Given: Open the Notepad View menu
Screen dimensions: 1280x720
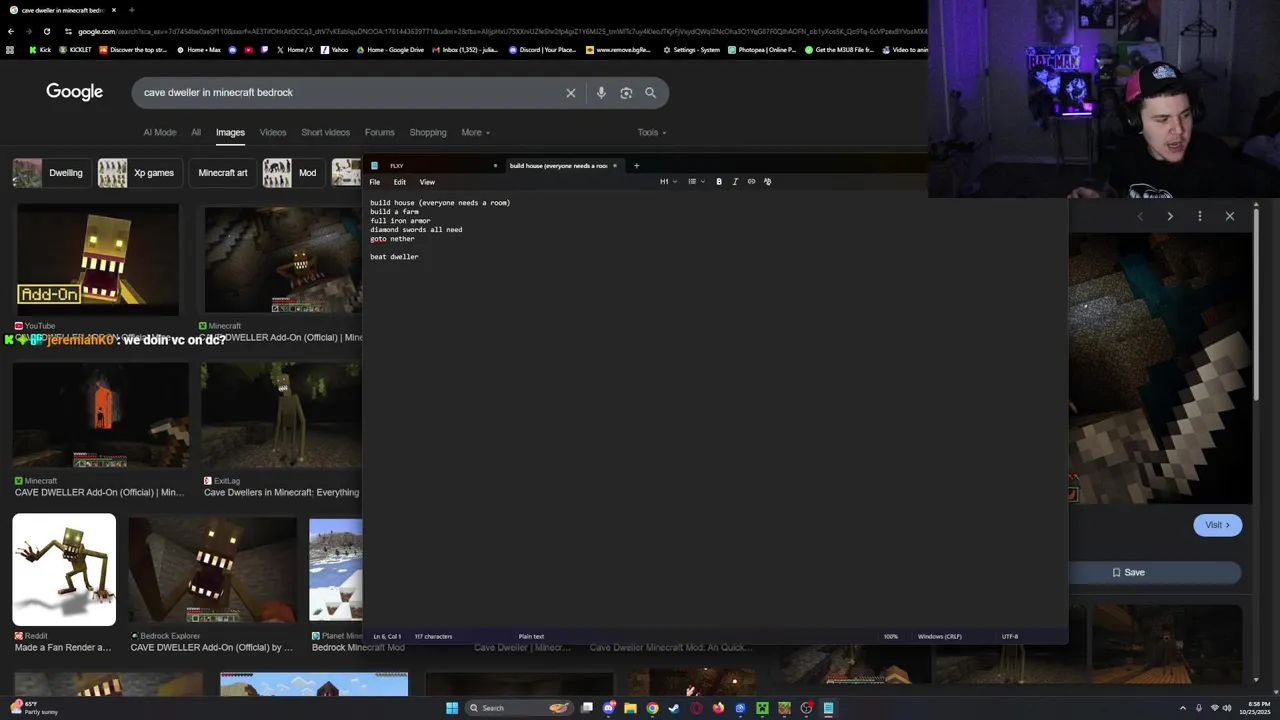Looking at the screenshot, I should click(x=427, y=182).
